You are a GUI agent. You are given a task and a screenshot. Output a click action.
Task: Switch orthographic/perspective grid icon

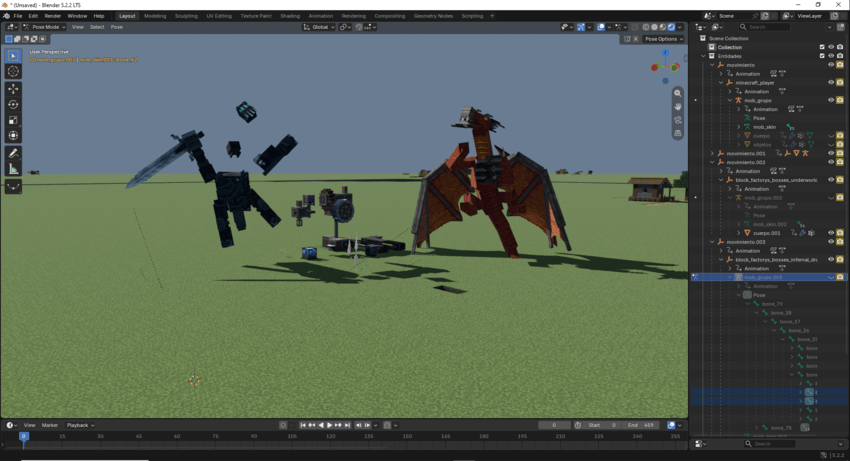pos(678,133)
